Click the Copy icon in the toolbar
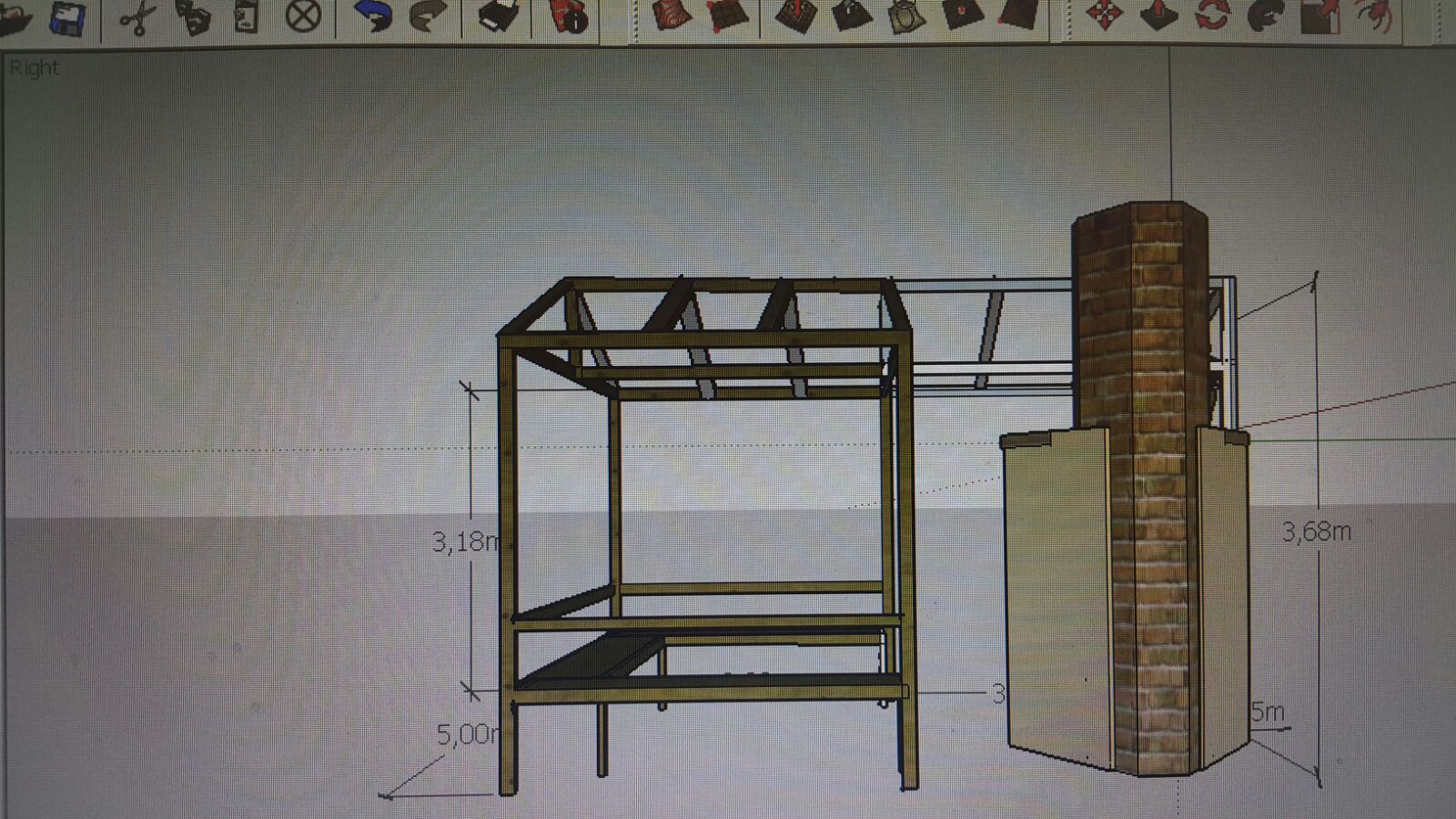The height and width of the screenshot is (819, 1456). (192, 17)
